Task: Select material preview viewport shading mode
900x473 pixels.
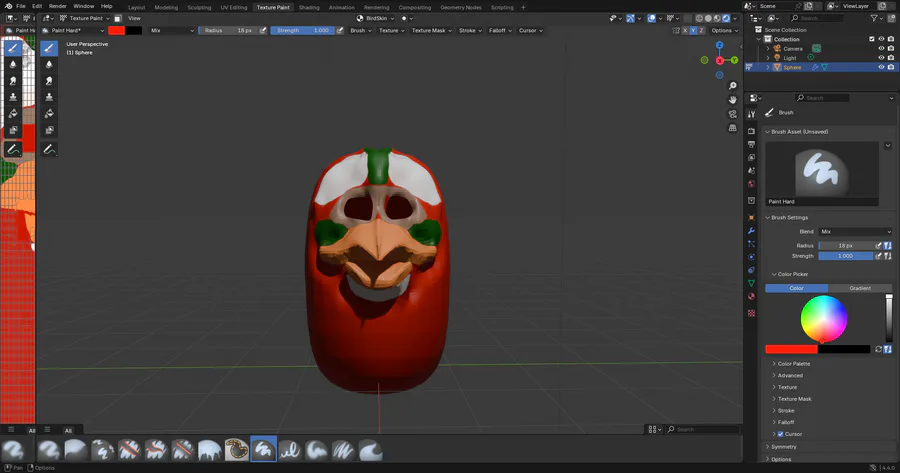Action: [x=717, y=18]
